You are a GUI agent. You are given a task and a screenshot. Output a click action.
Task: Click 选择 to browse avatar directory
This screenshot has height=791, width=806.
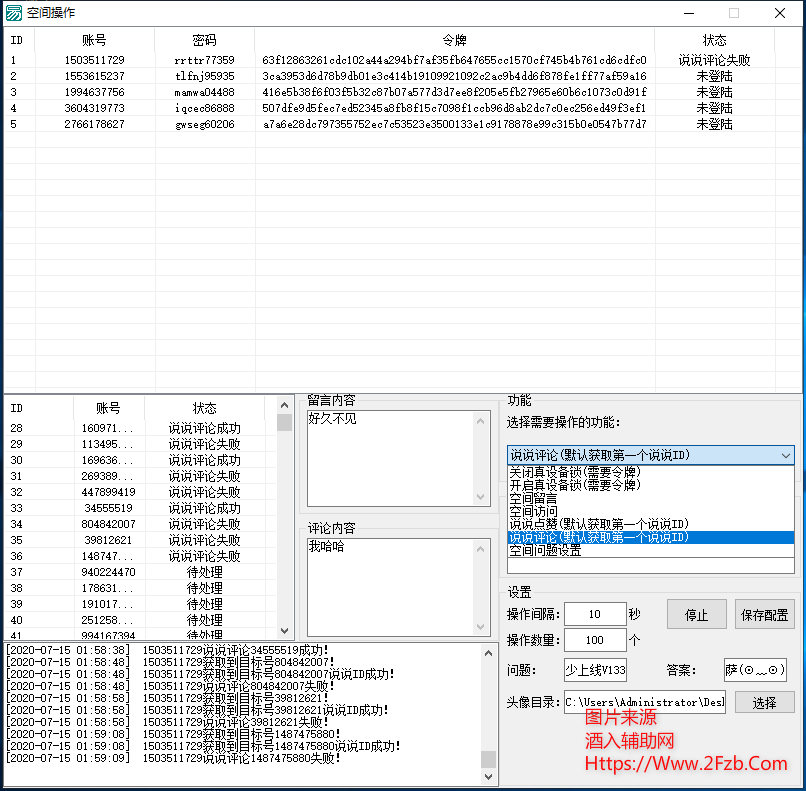click(765, 702)
